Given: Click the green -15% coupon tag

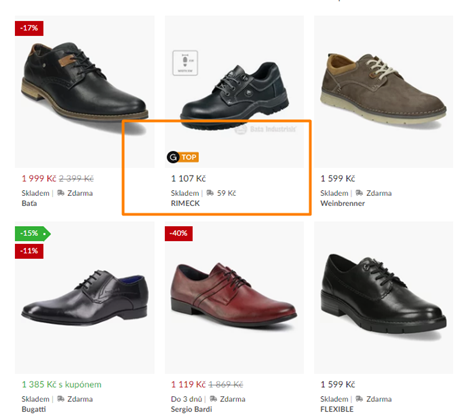Looking at the screenshot, I should pyautogui.click(x=32, y=233).
